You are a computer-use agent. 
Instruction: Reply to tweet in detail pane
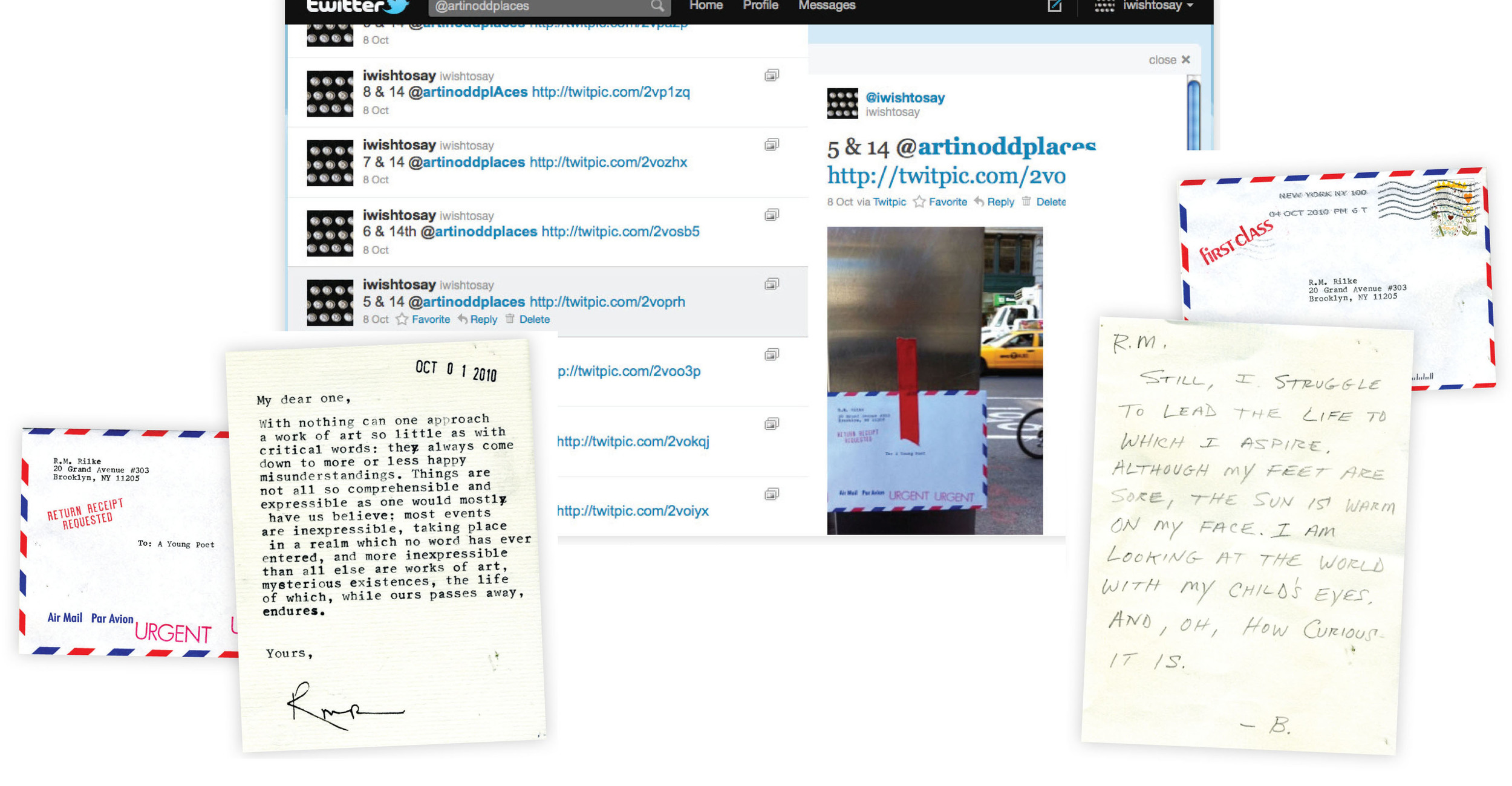[1000, 203]
